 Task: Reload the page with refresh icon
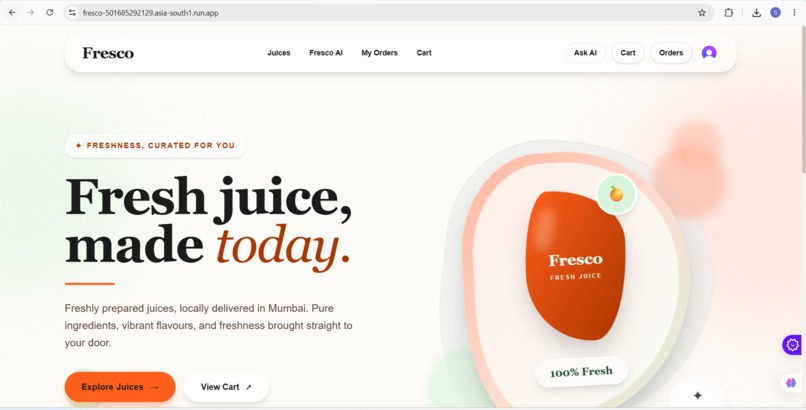49,13
